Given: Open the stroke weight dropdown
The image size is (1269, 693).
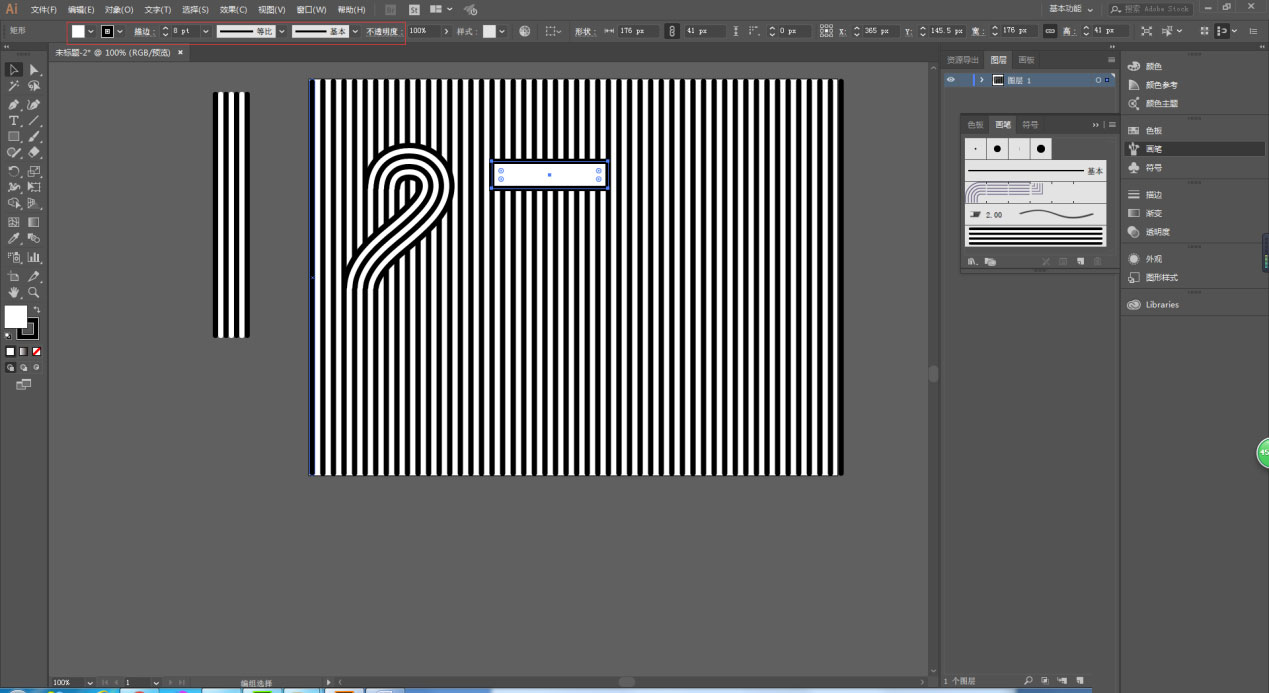Looking at the screenshot, I should point(206,31).
